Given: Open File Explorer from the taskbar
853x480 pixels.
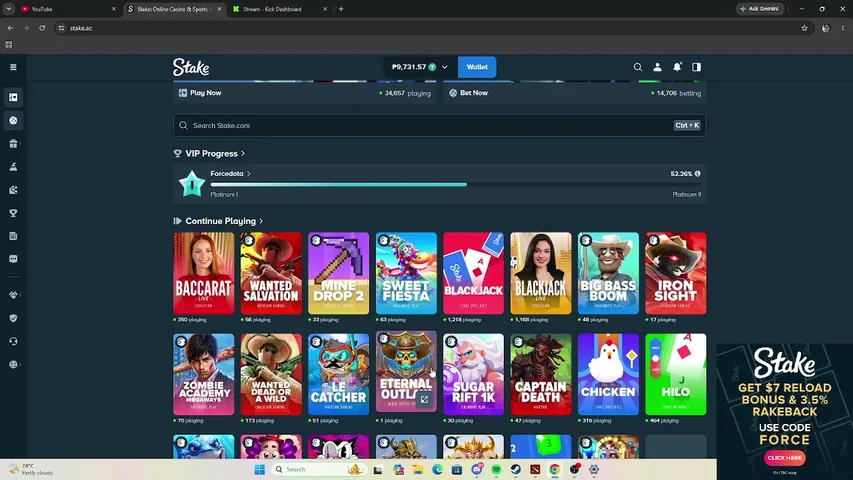Looking at the screenshot, I should pos(417,469).
